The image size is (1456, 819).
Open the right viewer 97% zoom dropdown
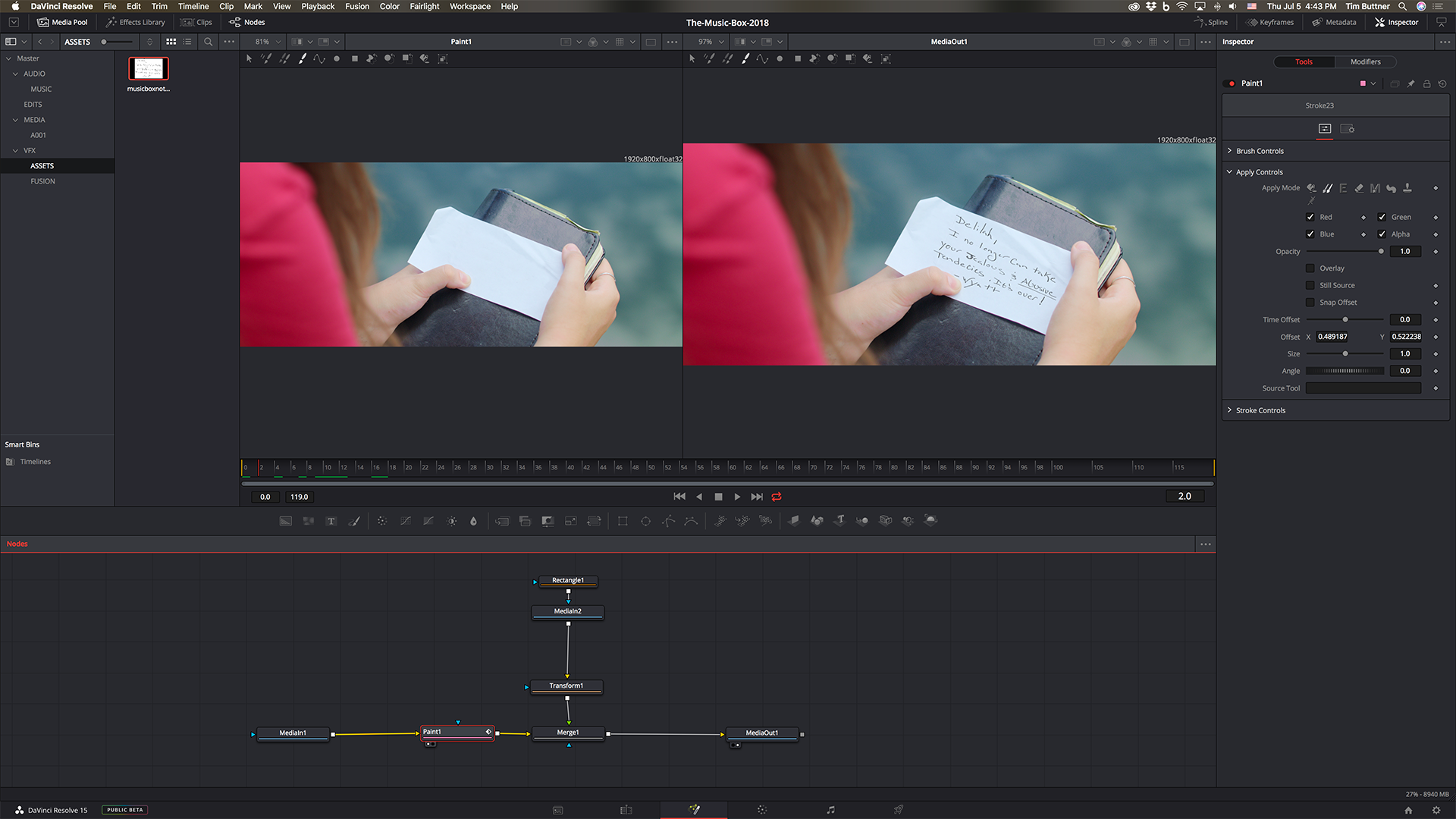711,42
